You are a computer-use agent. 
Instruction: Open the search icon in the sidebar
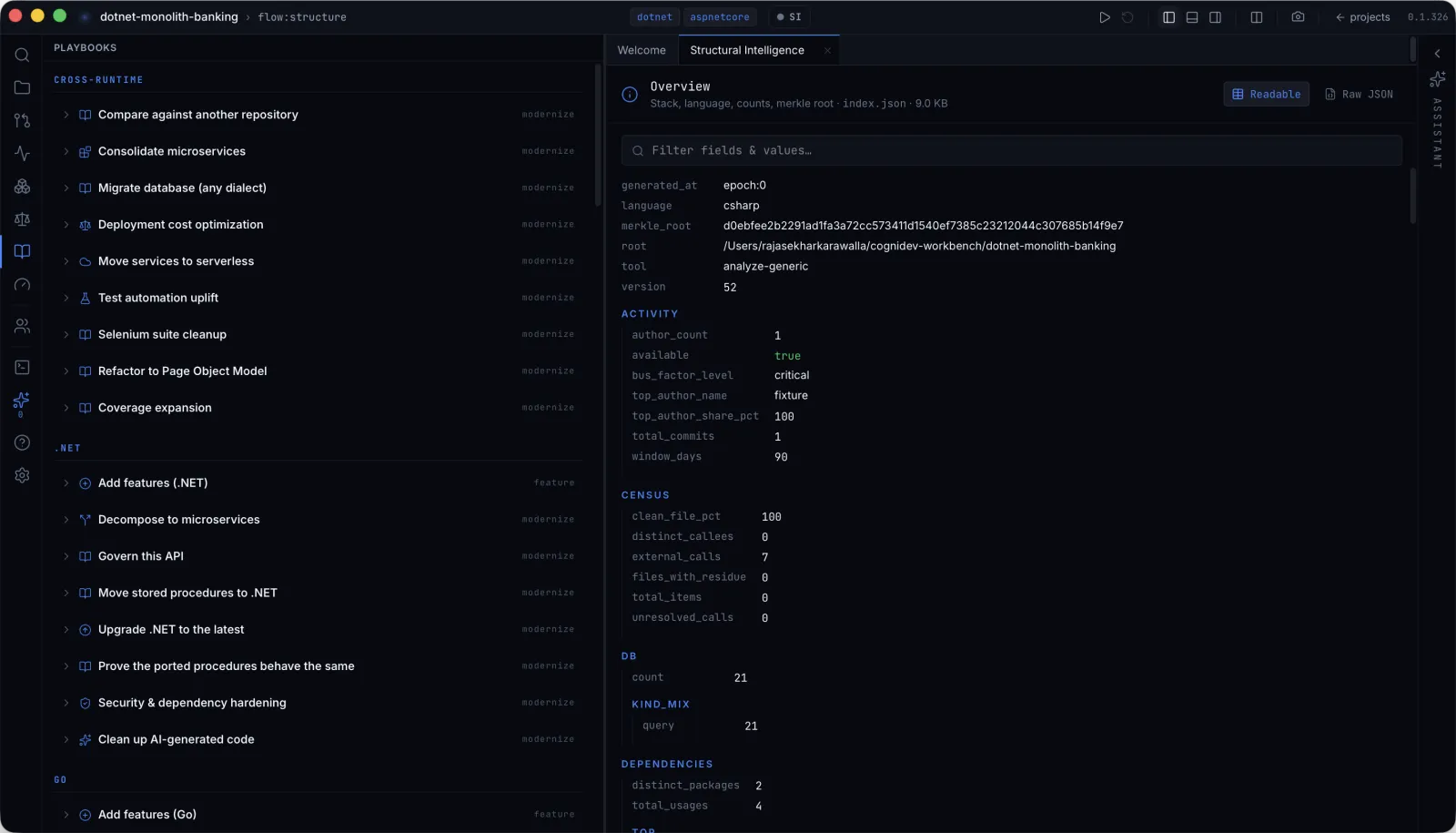tap(22, 55)
